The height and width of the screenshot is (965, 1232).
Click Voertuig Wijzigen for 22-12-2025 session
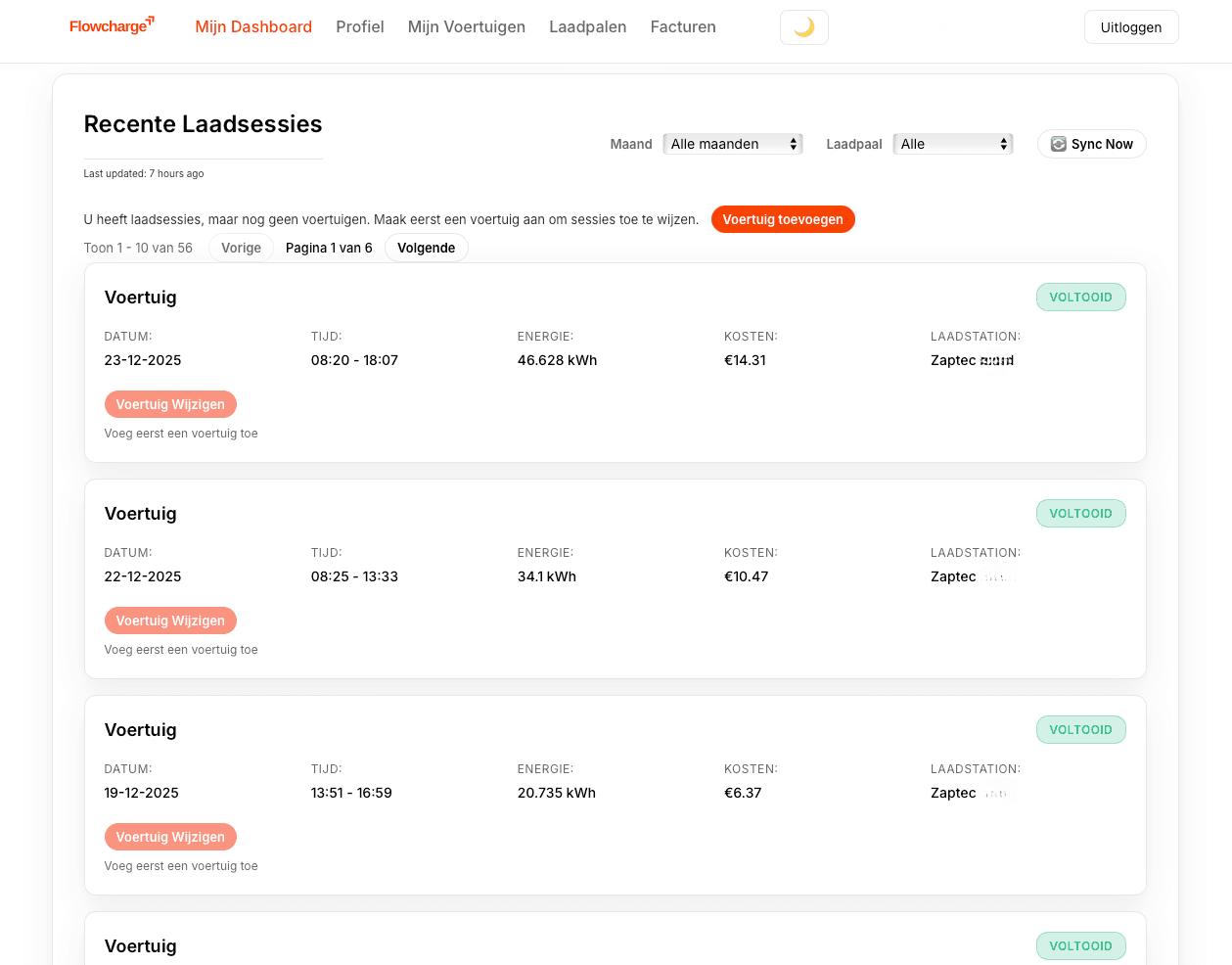tap(170, 620)
